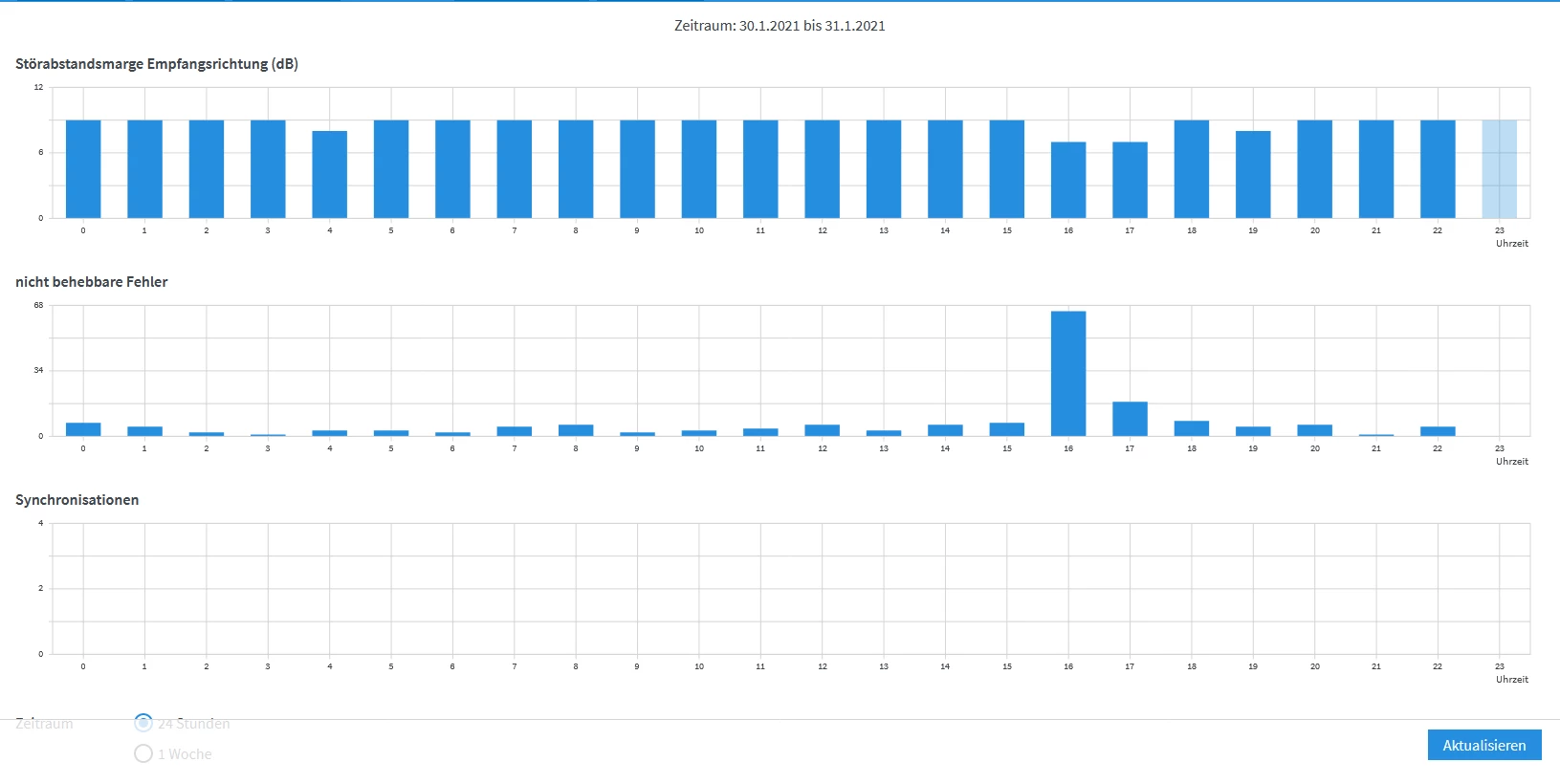Click the Zeitraum date range header text
Image resolution: width=1560 pixels, height=784 pixels.
(x=780, y=26)
